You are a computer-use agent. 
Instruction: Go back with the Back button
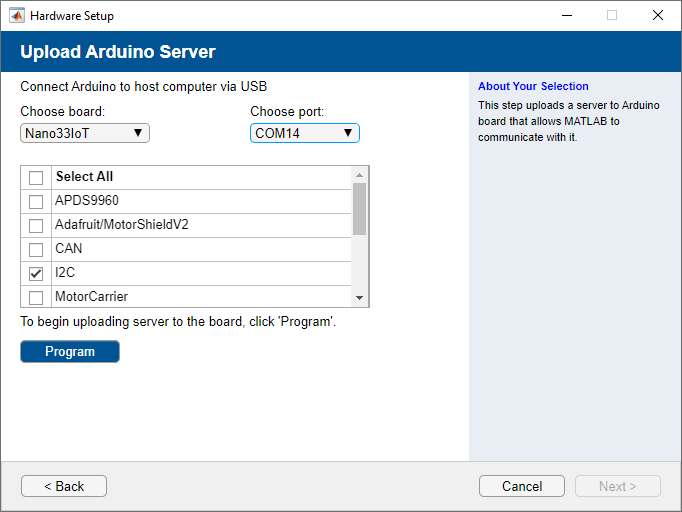[x=64, y=486]
